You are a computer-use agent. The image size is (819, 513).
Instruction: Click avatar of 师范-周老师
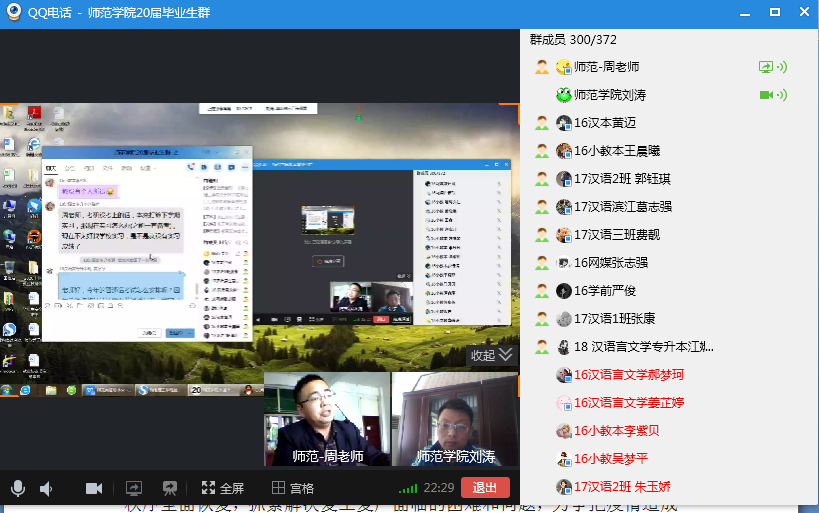pyautogui.click(x=564, y=67)
